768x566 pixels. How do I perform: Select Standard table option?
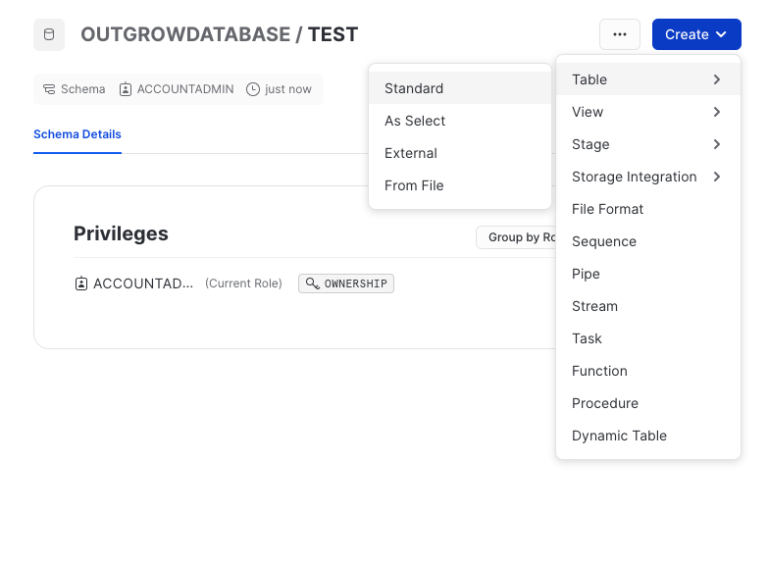point(414,88)
